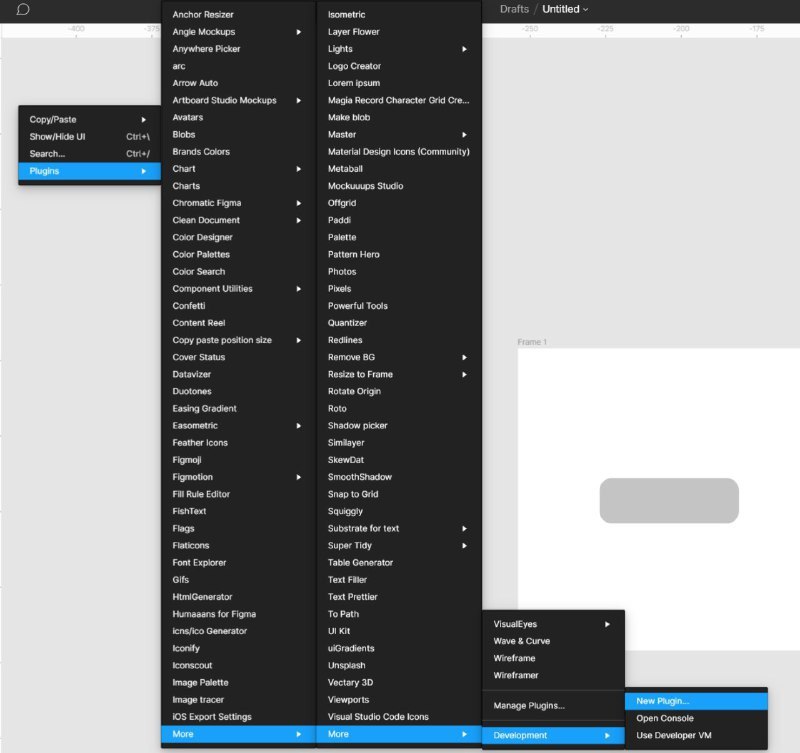Screen dimensions: 800x753
Task: Expand the Easometric submenu
Action: 238,425
